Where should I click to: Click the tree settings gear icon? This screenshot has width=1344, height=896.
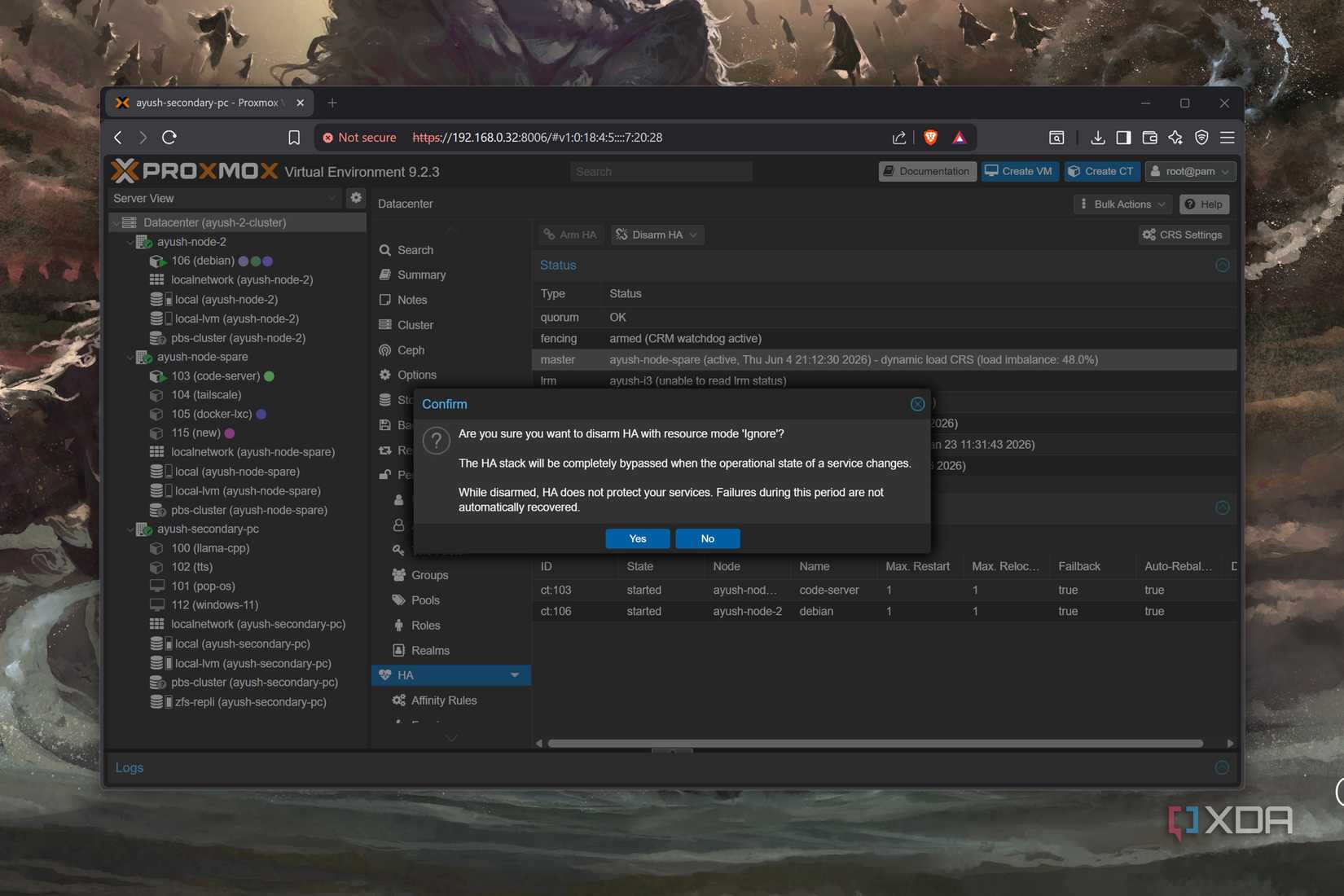(x=356, y=198)
